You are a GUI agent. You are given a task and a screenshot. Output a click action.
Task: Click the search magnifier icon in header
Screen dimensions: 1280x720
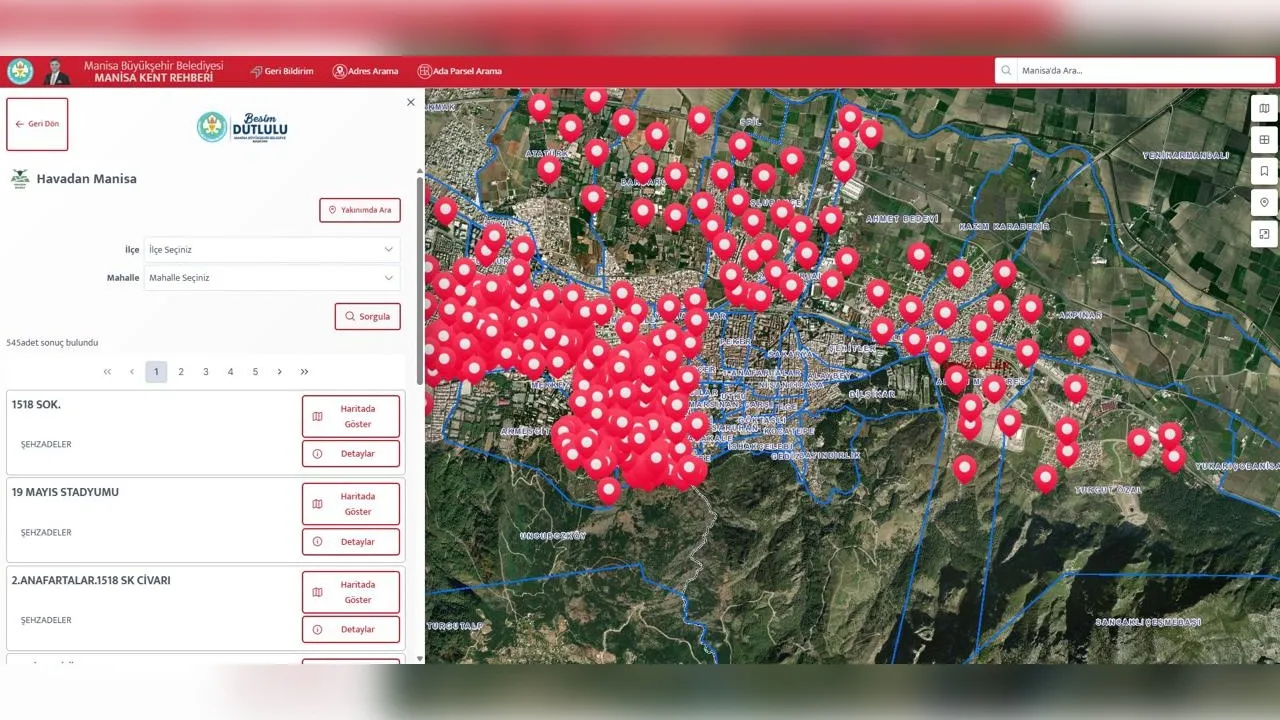1006,71
